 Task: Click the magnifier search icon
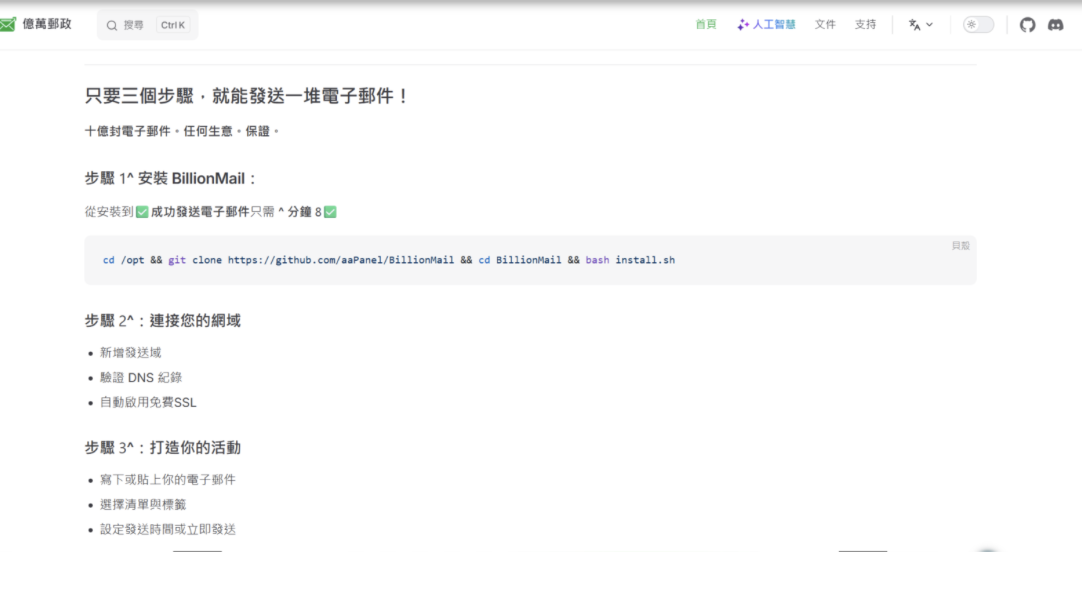pos(112,25)
